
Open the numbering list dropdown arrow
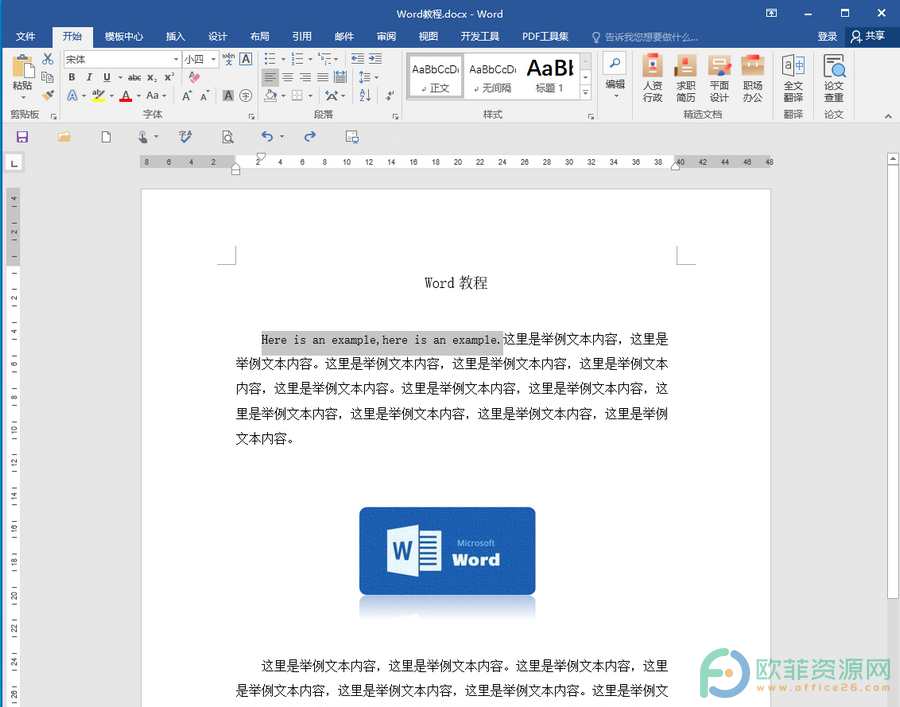(x=311, y=59)
